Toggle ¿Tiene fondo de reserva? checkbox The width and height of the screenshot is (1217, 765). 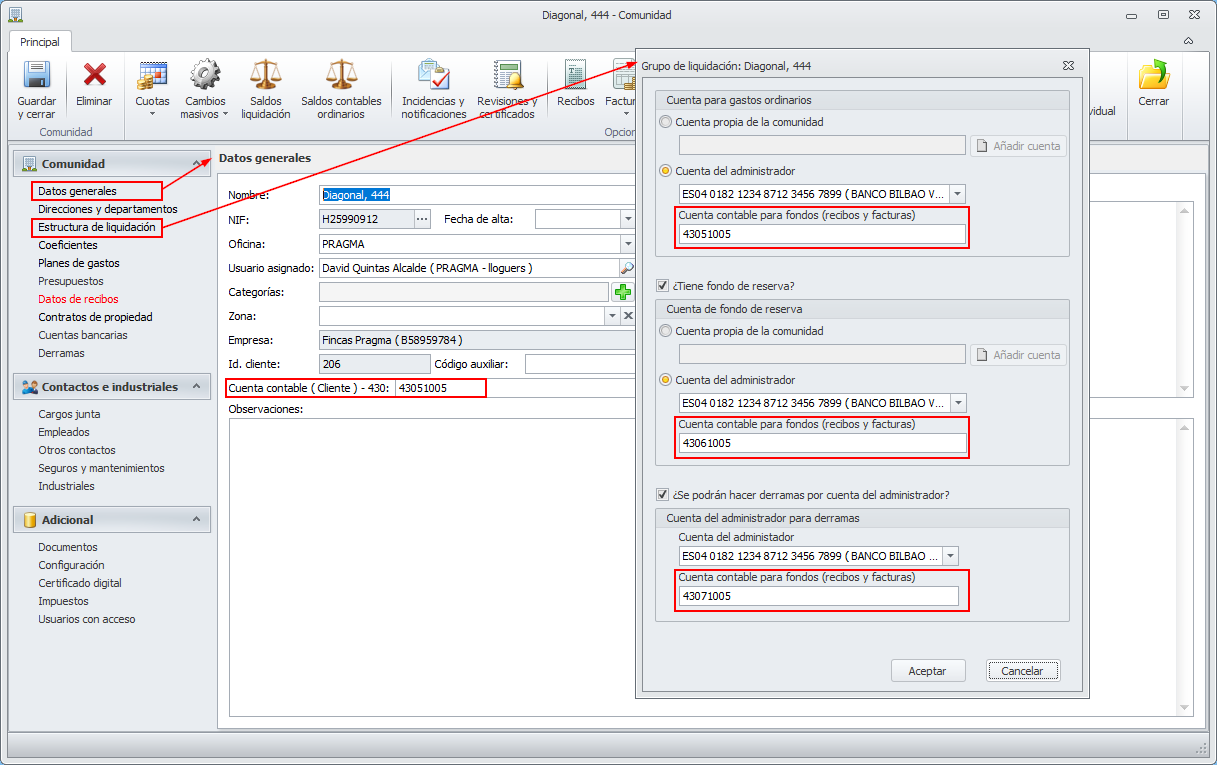[662, 285]
